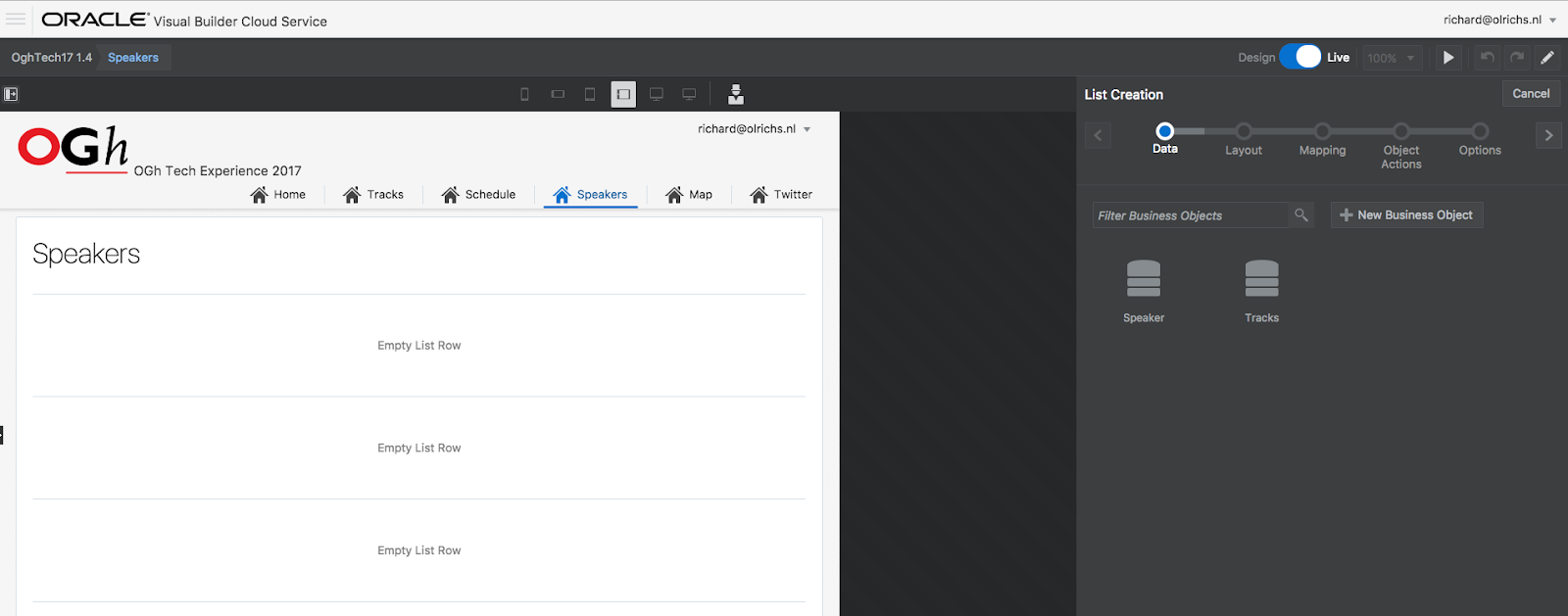The height and width of the screenshot is (616, 1568).
Task: Open the hamburger main menu
Action: 16,20
